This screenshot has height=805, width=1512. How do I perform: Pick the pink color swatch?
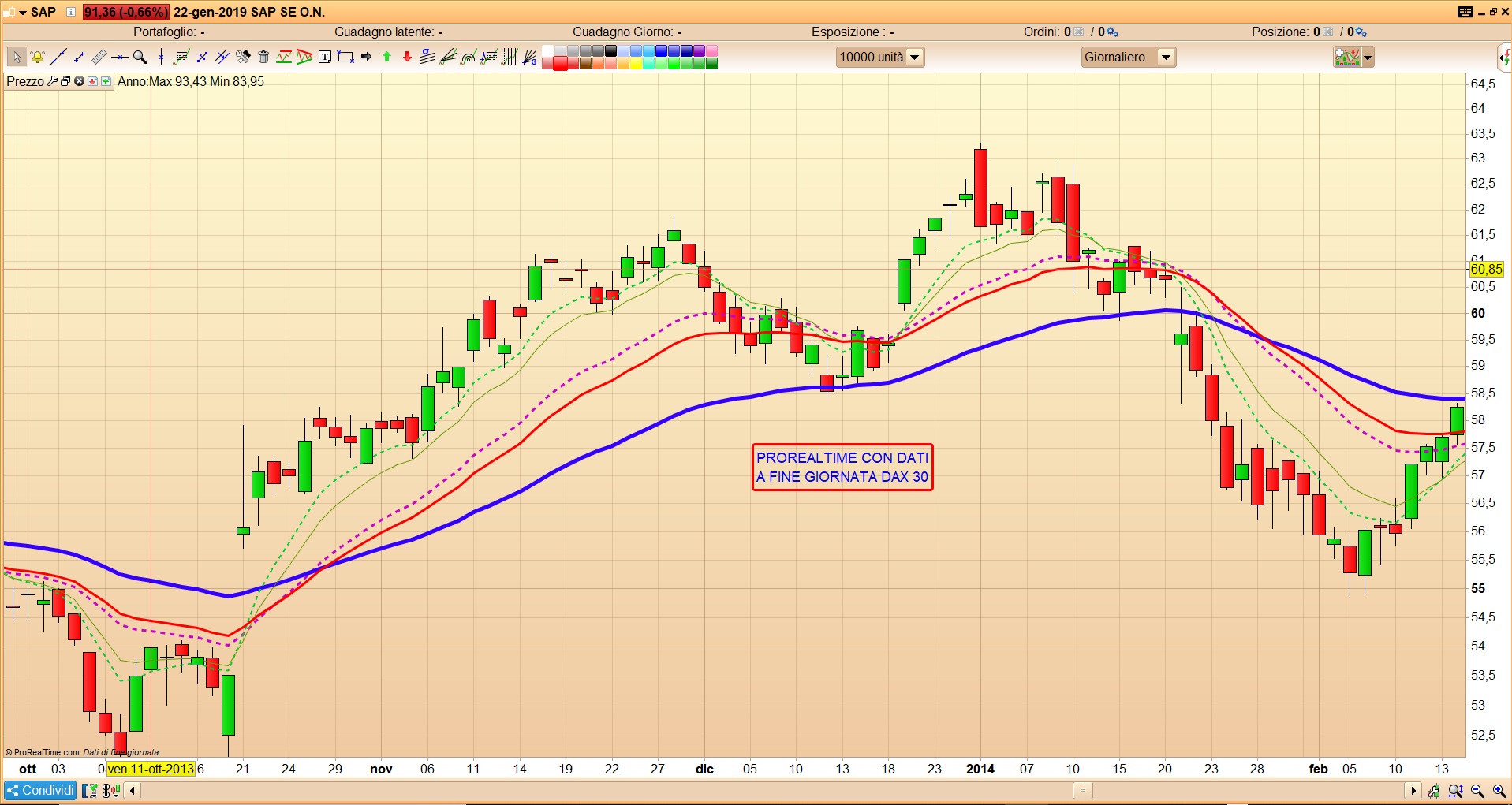click(711, 51)
